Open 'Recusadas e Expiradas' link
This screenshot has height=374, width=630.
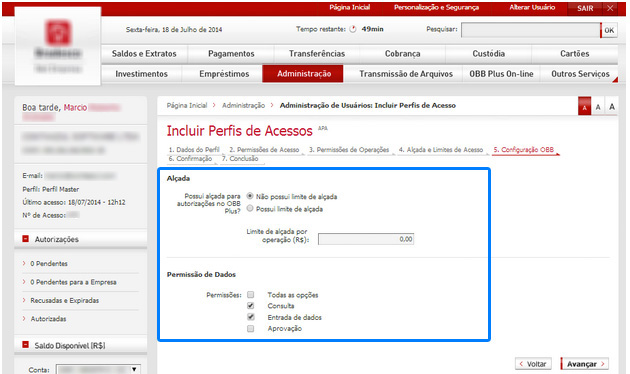[64, 300]
